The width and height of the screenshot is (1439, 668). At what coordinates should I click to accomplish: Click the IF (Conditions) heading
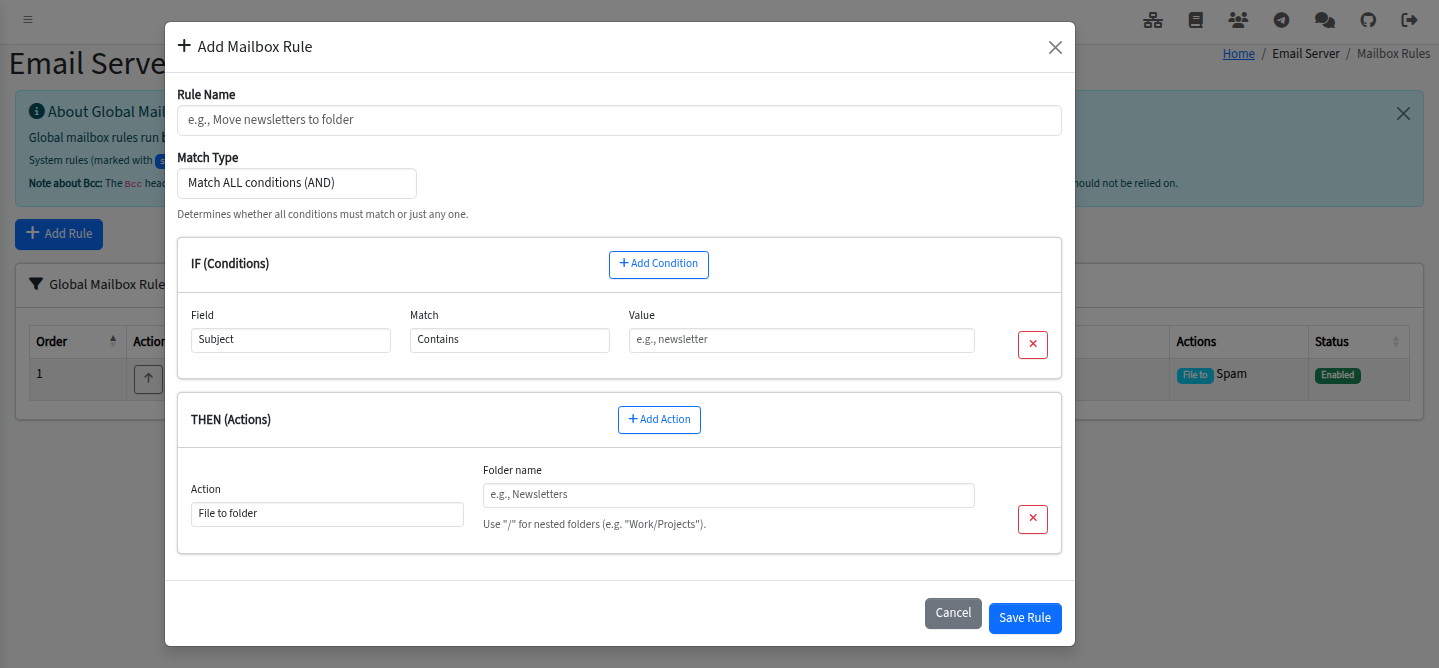point(230,264)
